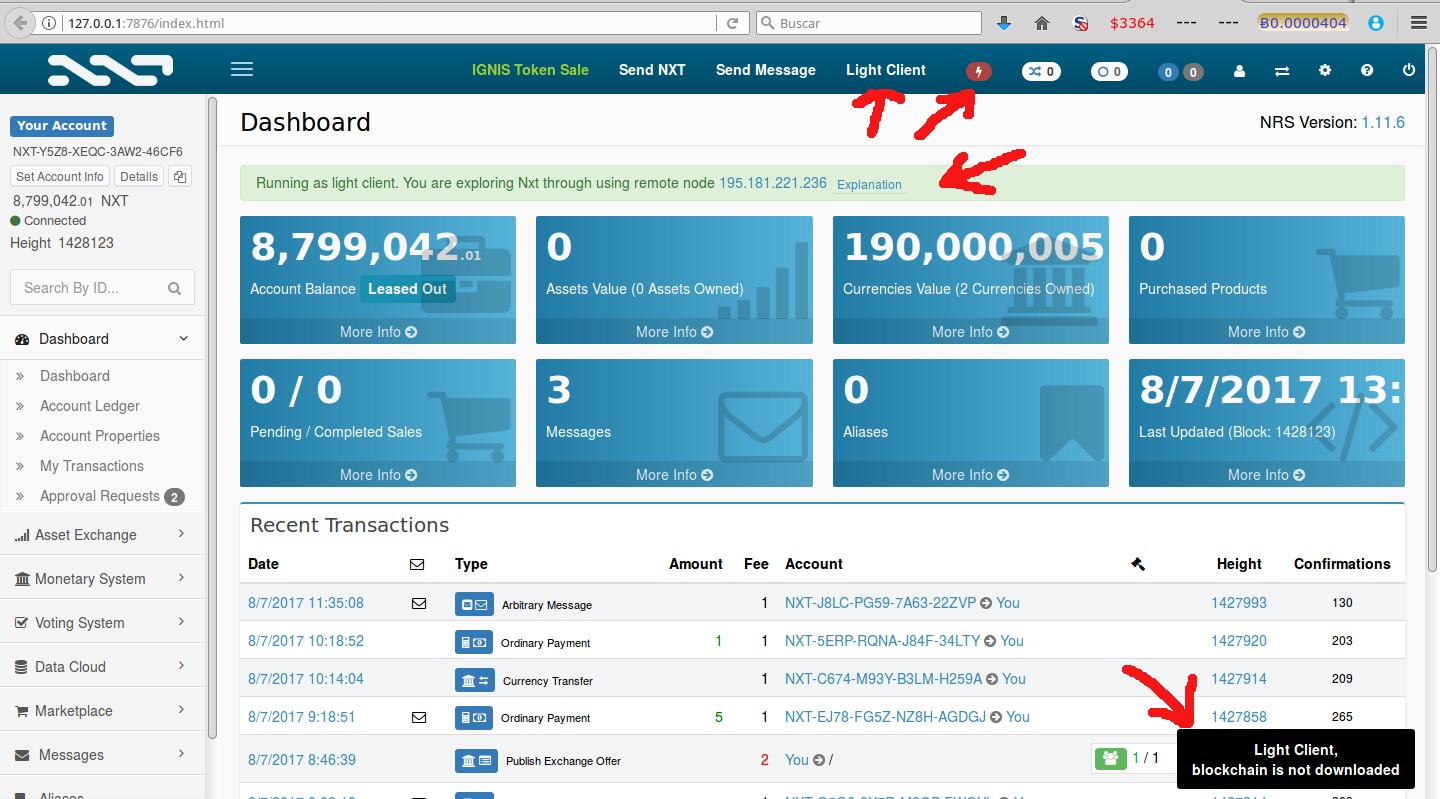The height and width of the screenshot is (799, 1440).
Task: Open the user account icon in header
Action: [1239, 71]
